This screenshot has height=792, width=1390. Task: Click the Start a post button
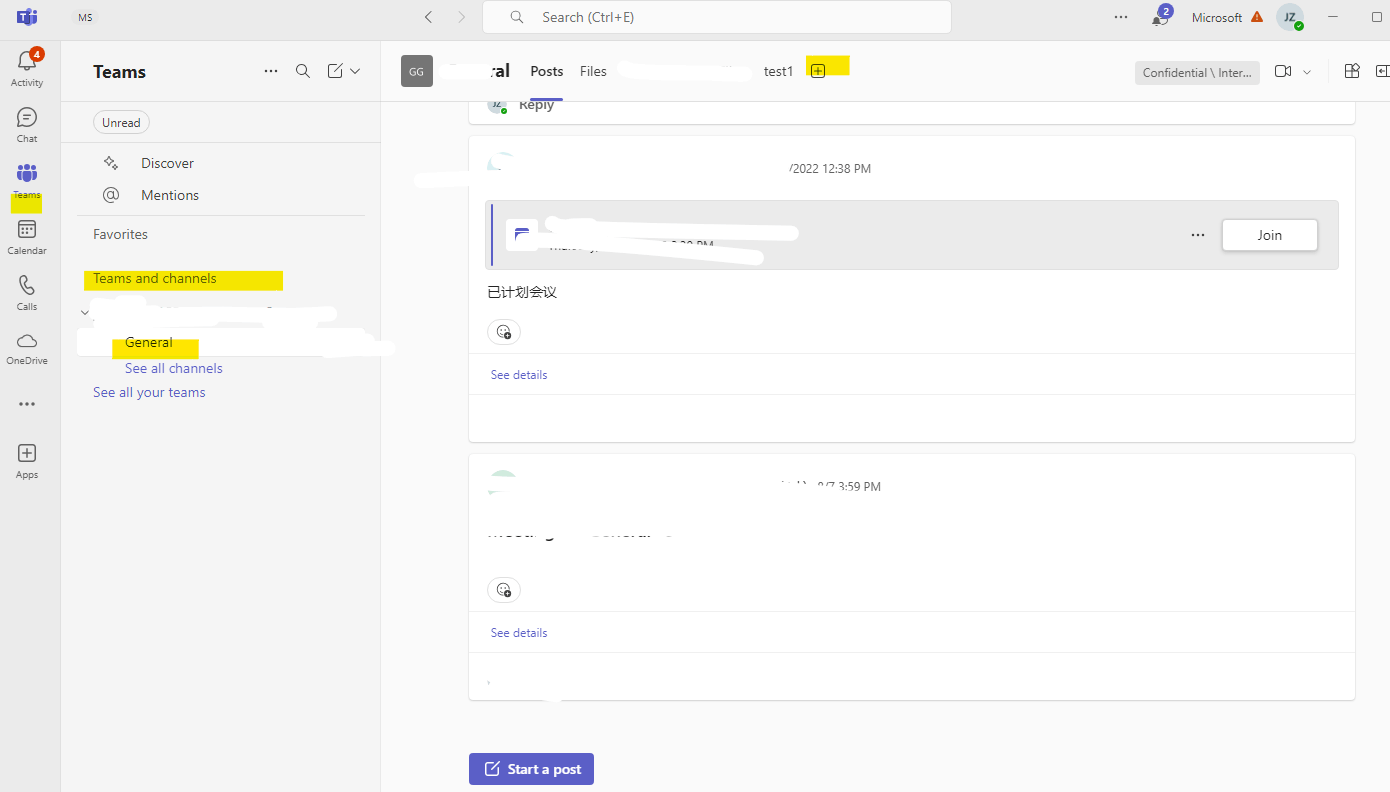pos(531,769)
